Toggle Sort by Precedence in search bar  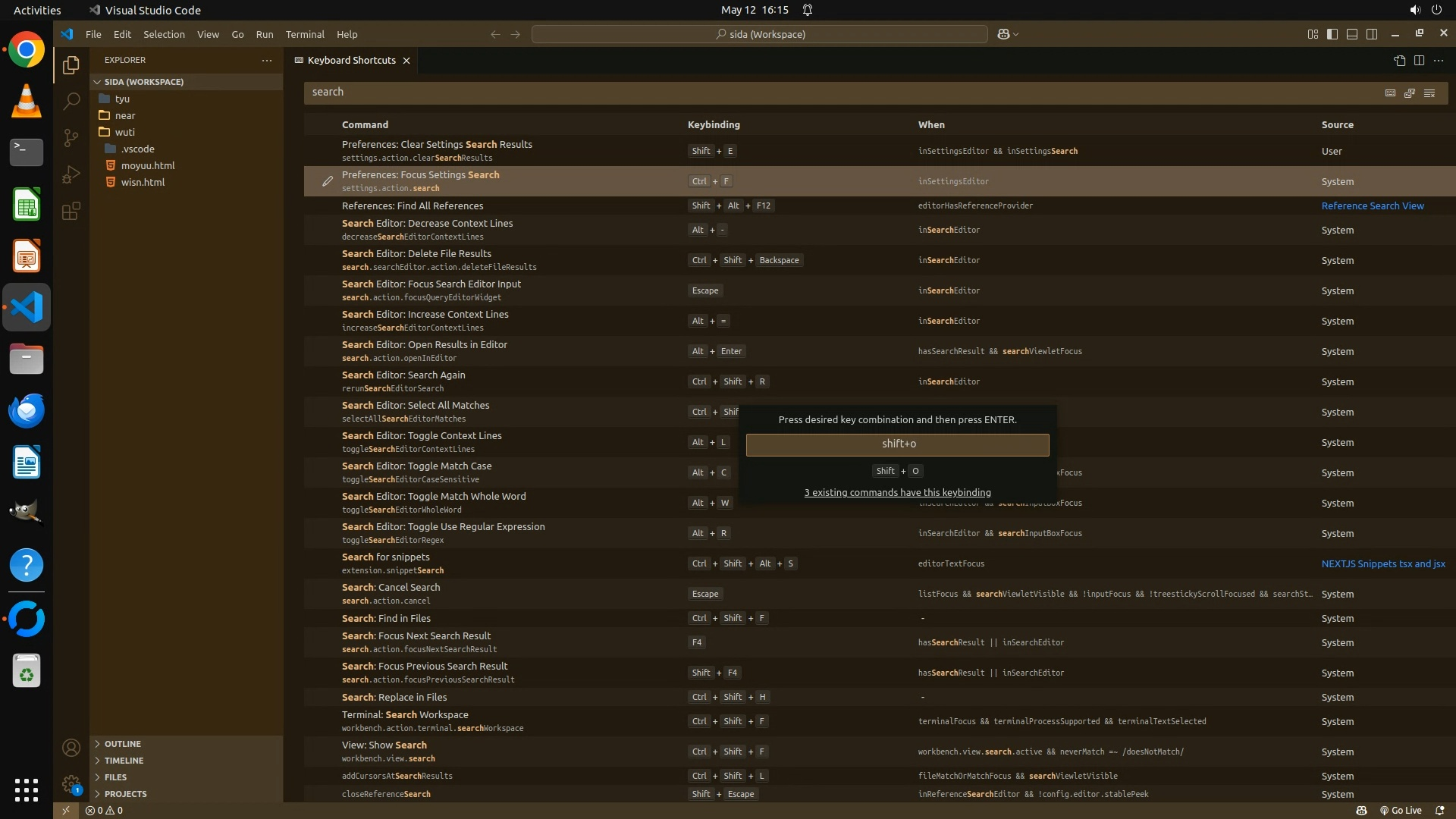pos(1410,93)
